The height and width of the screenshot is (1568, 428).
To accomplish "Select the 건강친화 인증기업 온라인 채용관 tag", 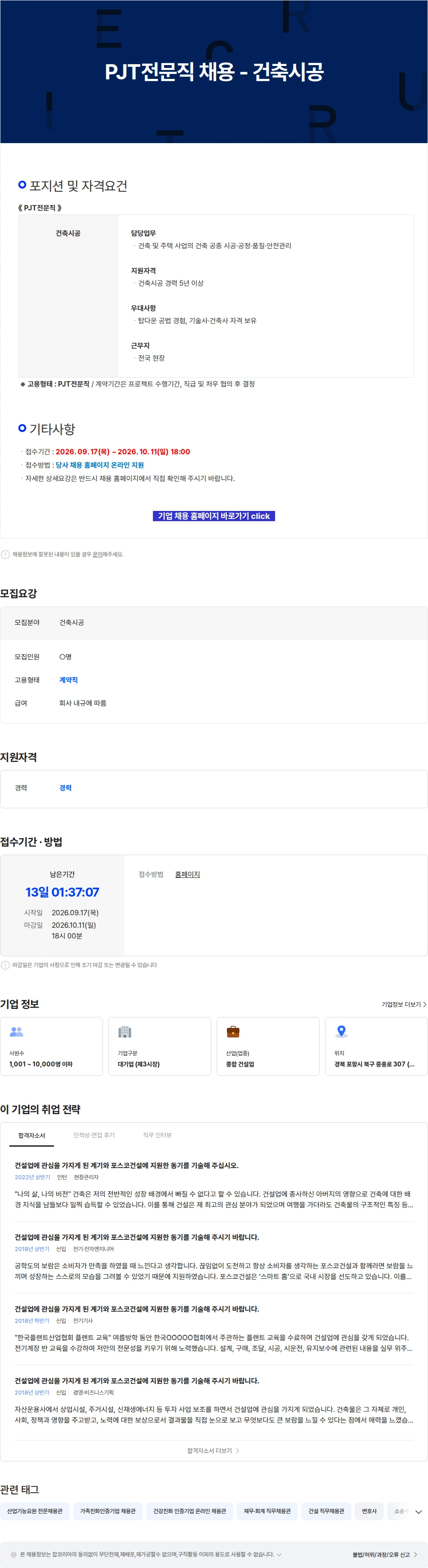I will pos(189,1511).
